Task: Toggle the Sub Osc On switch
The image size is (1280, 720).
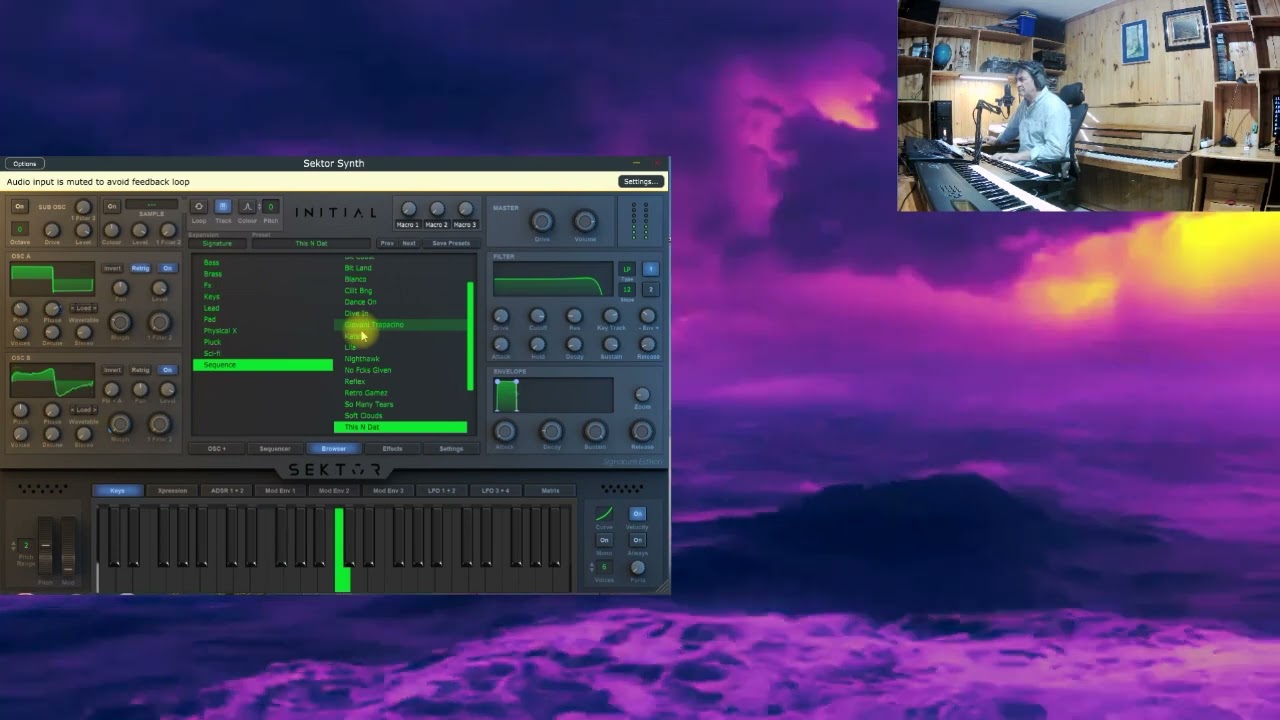Action: pos(19,206)
